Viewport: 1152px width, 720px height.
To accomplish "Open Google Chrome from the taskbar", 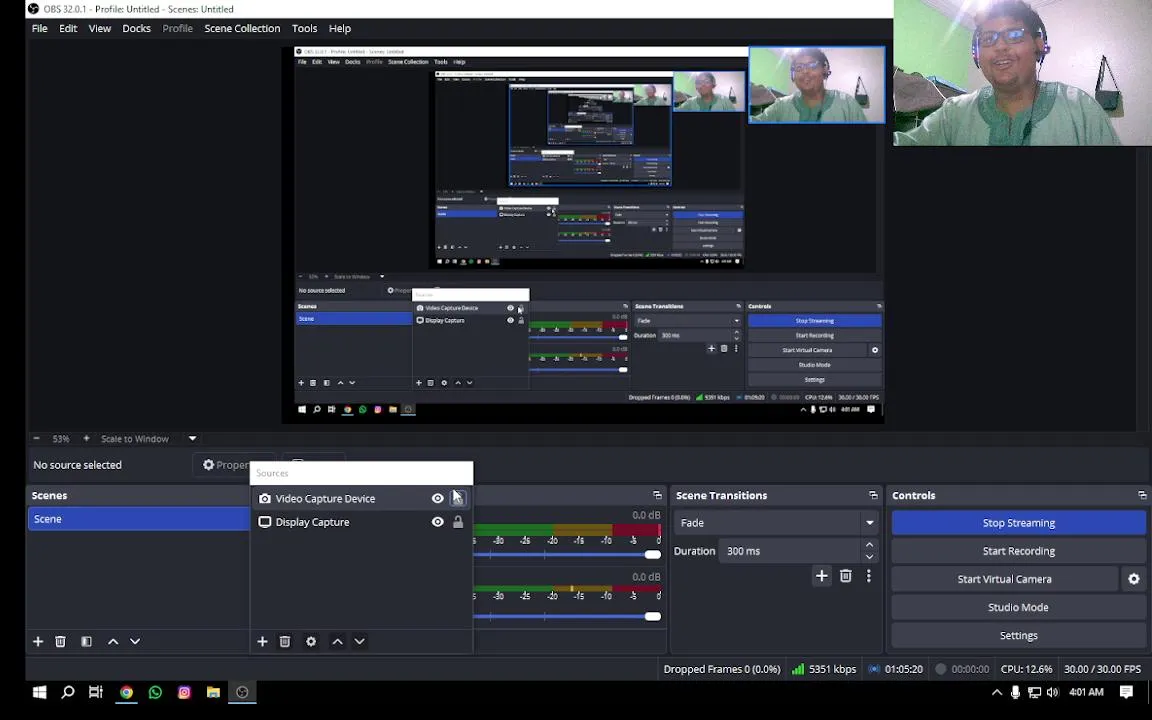I will click(126, 692).
